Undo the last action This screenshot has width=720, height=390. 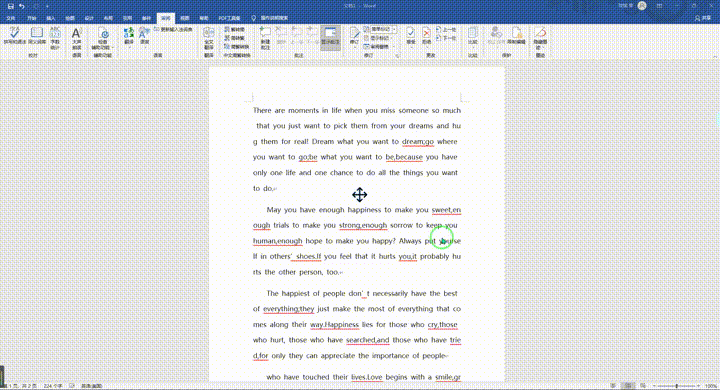pos(22,6)
